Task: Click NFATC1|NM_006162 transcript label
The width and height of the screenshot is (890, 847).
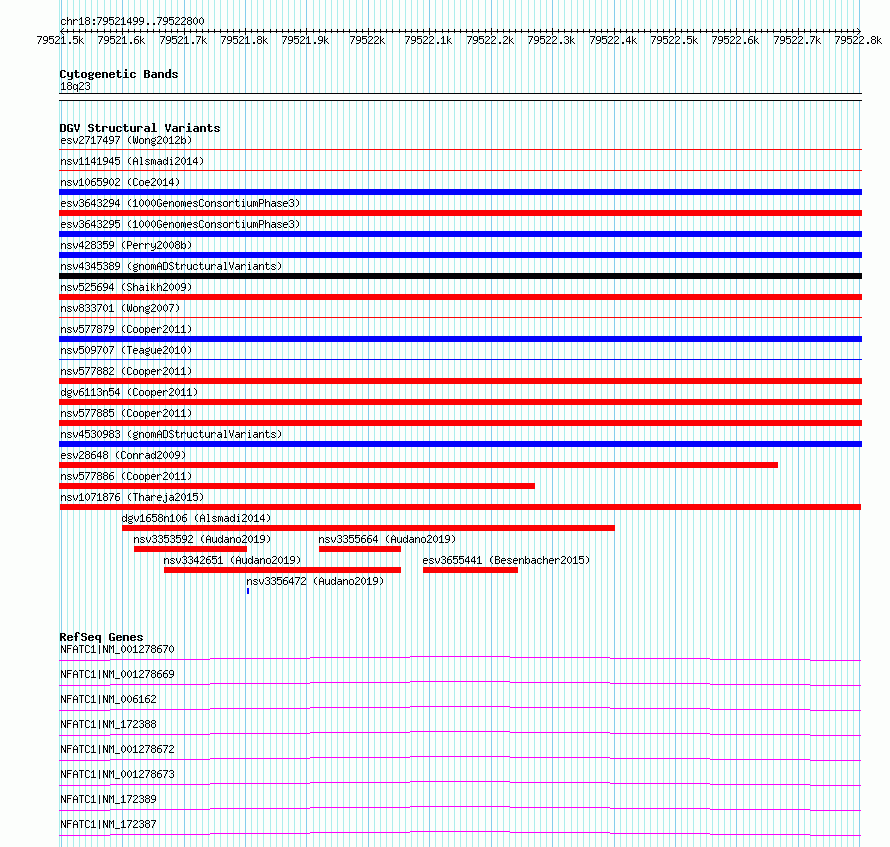Action: click(108, 699)
